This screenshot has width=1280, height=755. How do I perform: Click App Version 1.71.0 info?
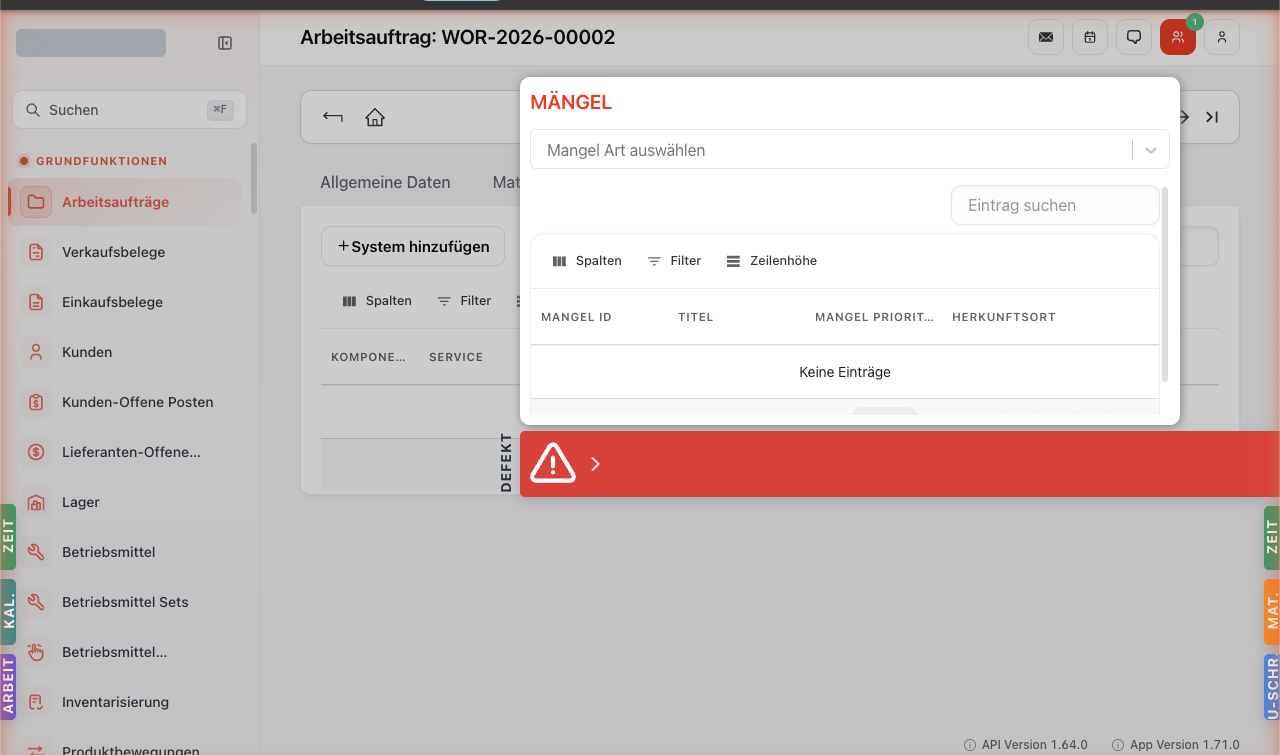1176,745
